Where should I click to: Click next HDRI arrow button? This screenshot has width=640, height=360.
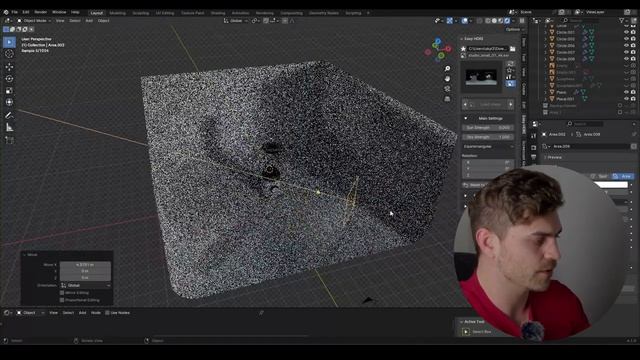[511, 105]
